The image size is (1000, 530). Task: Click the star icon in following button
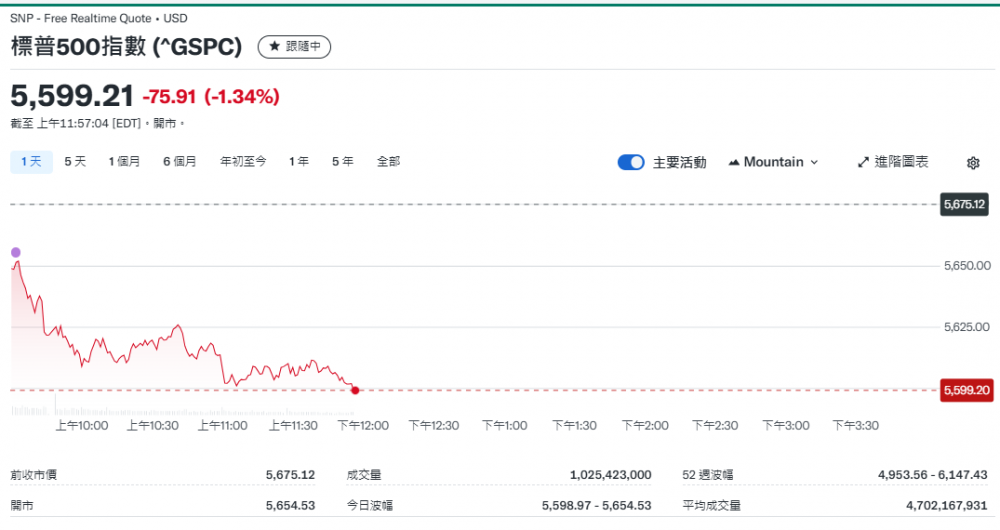[274, 46]
